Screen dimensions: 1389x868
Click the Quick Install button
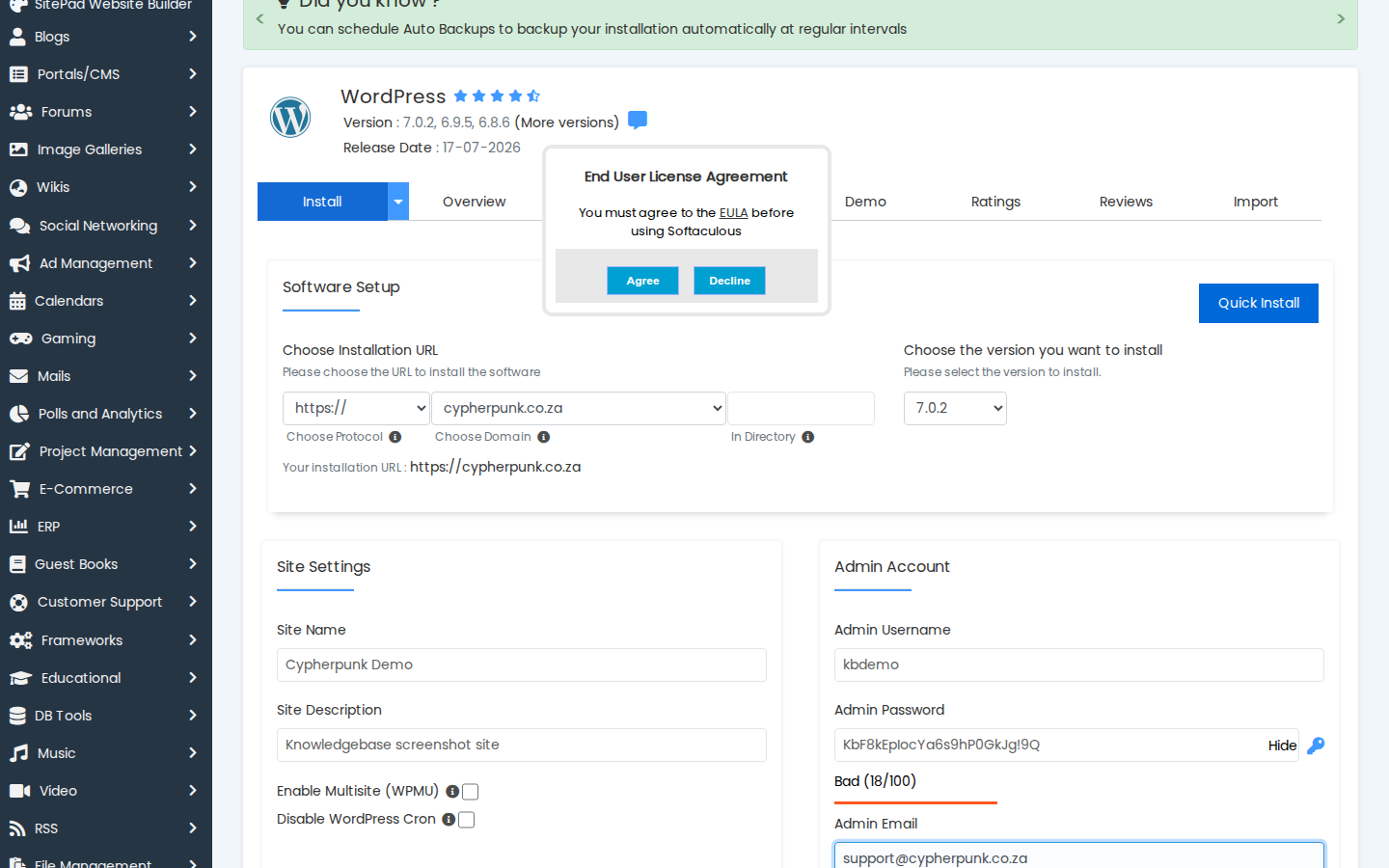pos(1258,303)
